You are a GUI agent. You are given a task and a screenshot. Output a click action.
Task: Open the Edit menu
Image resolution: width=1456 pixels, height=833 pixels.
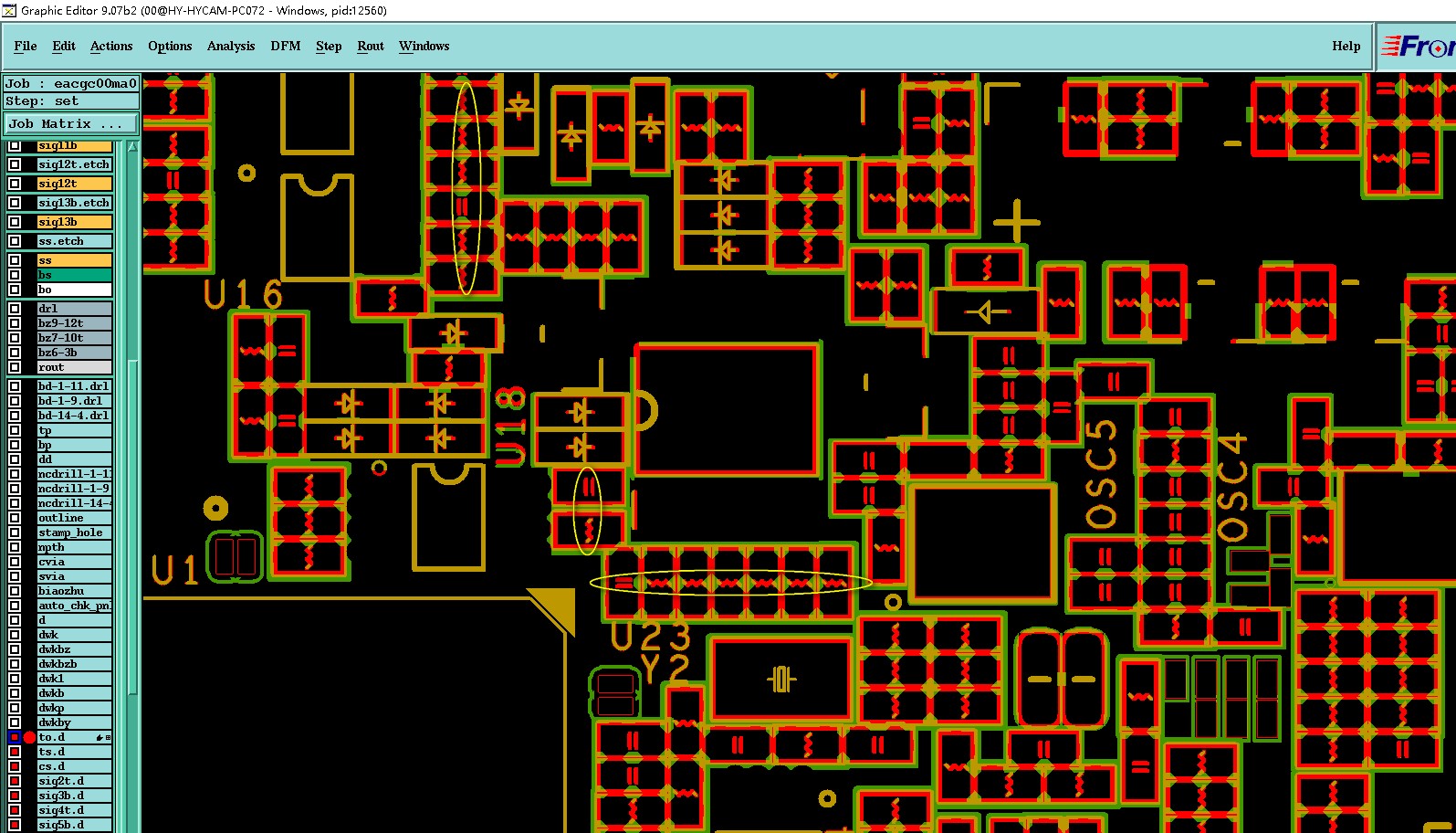click(64, 46)
